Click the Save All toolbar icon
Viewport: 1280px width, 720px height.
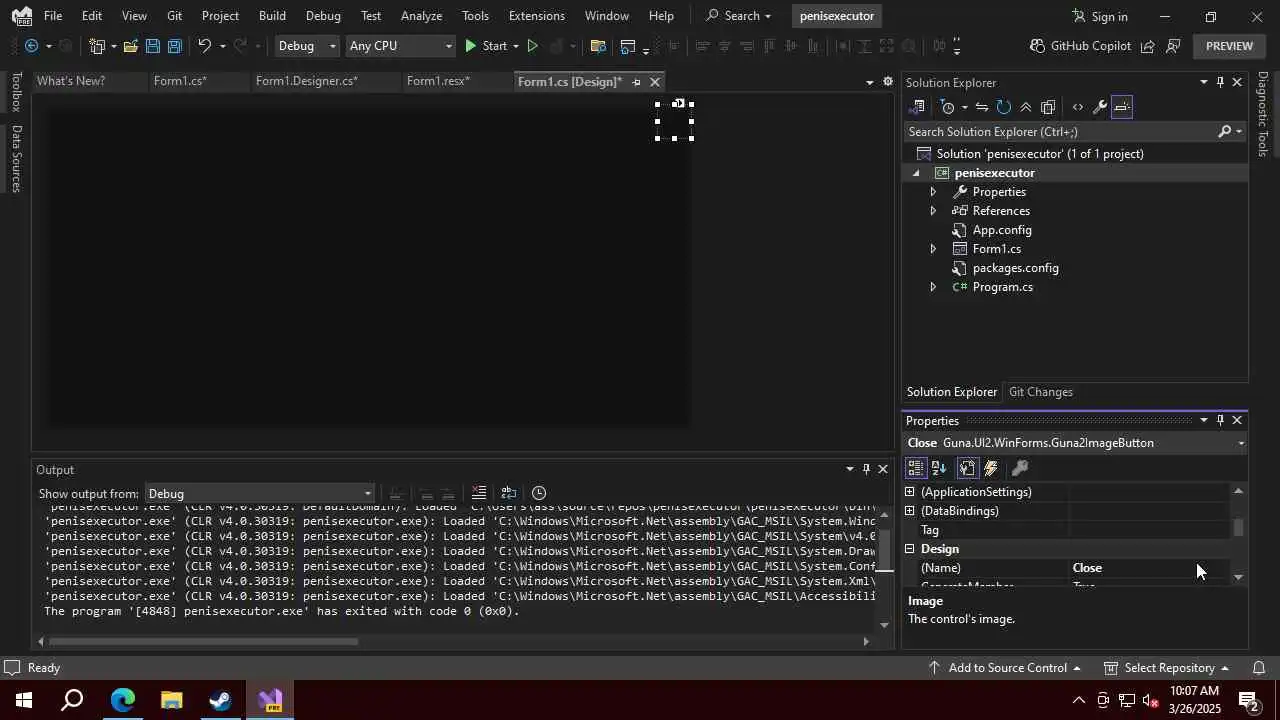175,46
